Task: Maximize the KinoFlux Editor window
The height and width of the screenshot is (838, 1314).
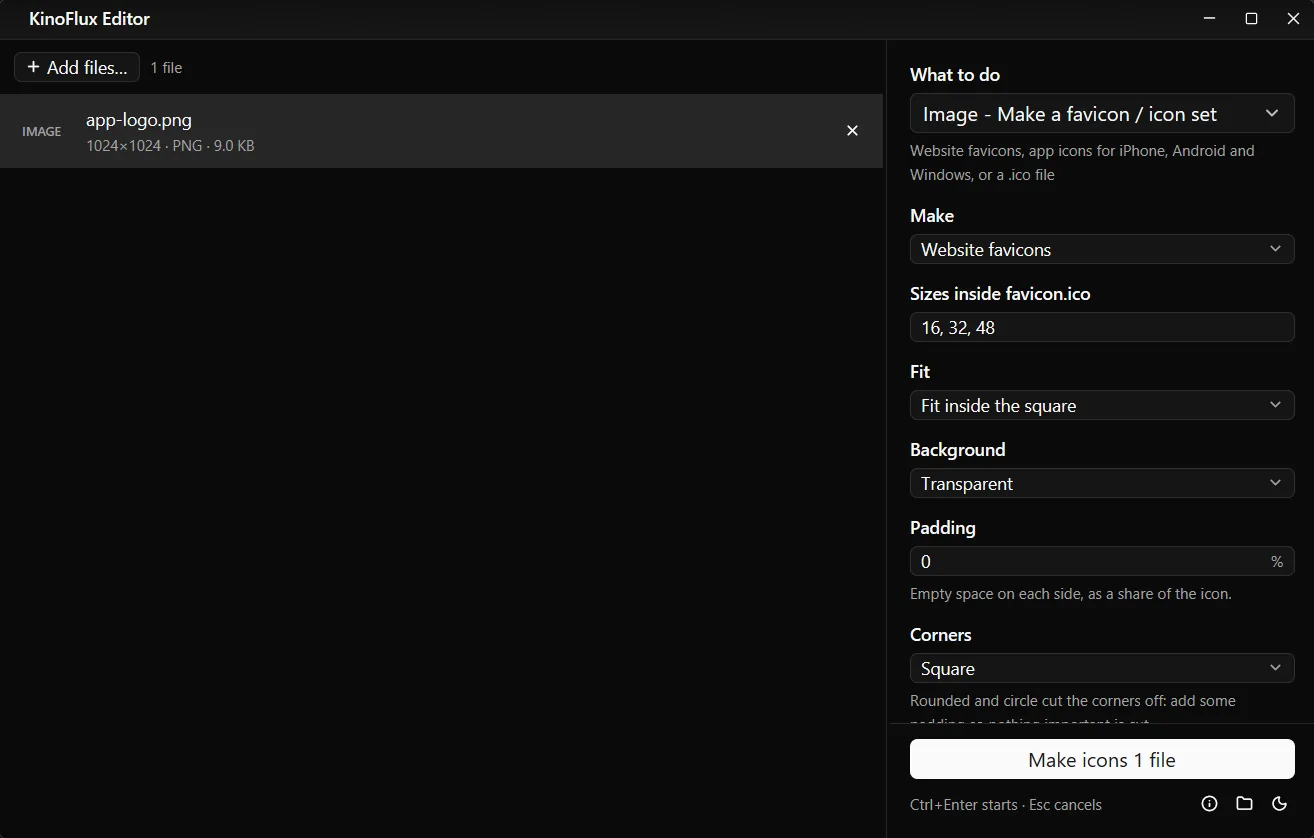Action: [x=1251, y=19]
